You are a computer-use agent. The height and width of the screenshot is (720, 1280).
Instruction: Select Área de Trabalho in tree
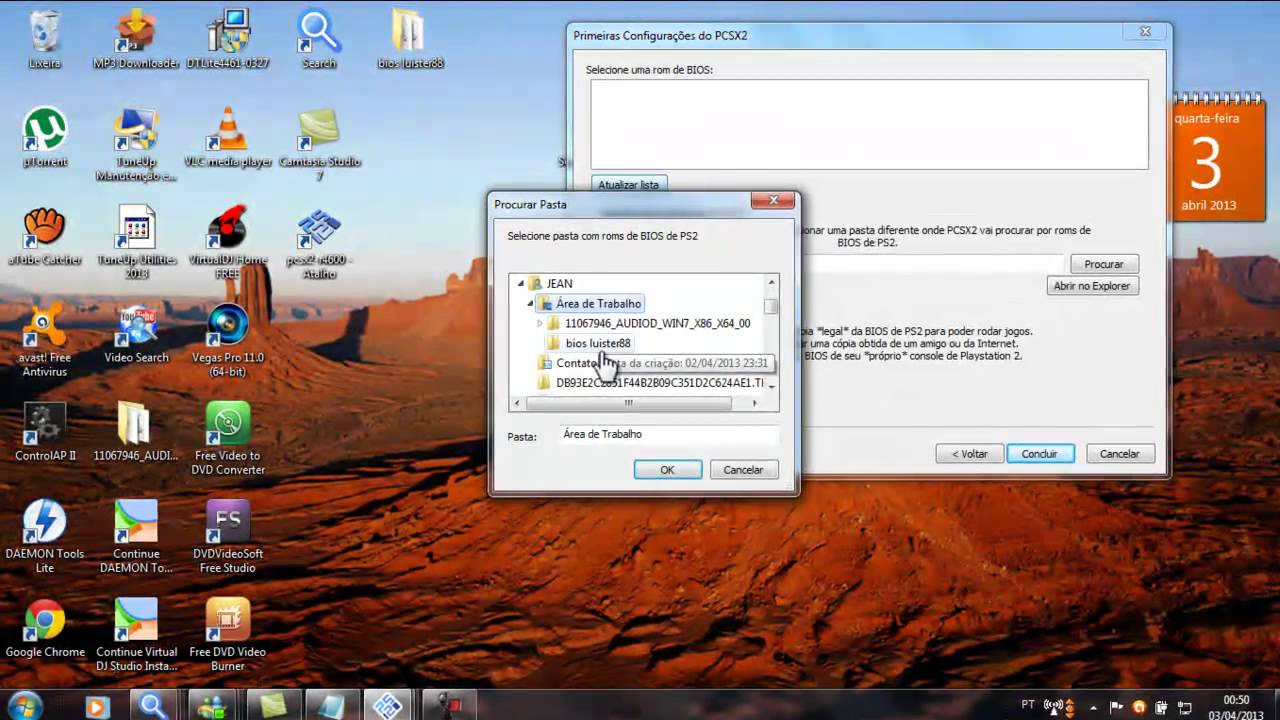click(x=598, y=303)
